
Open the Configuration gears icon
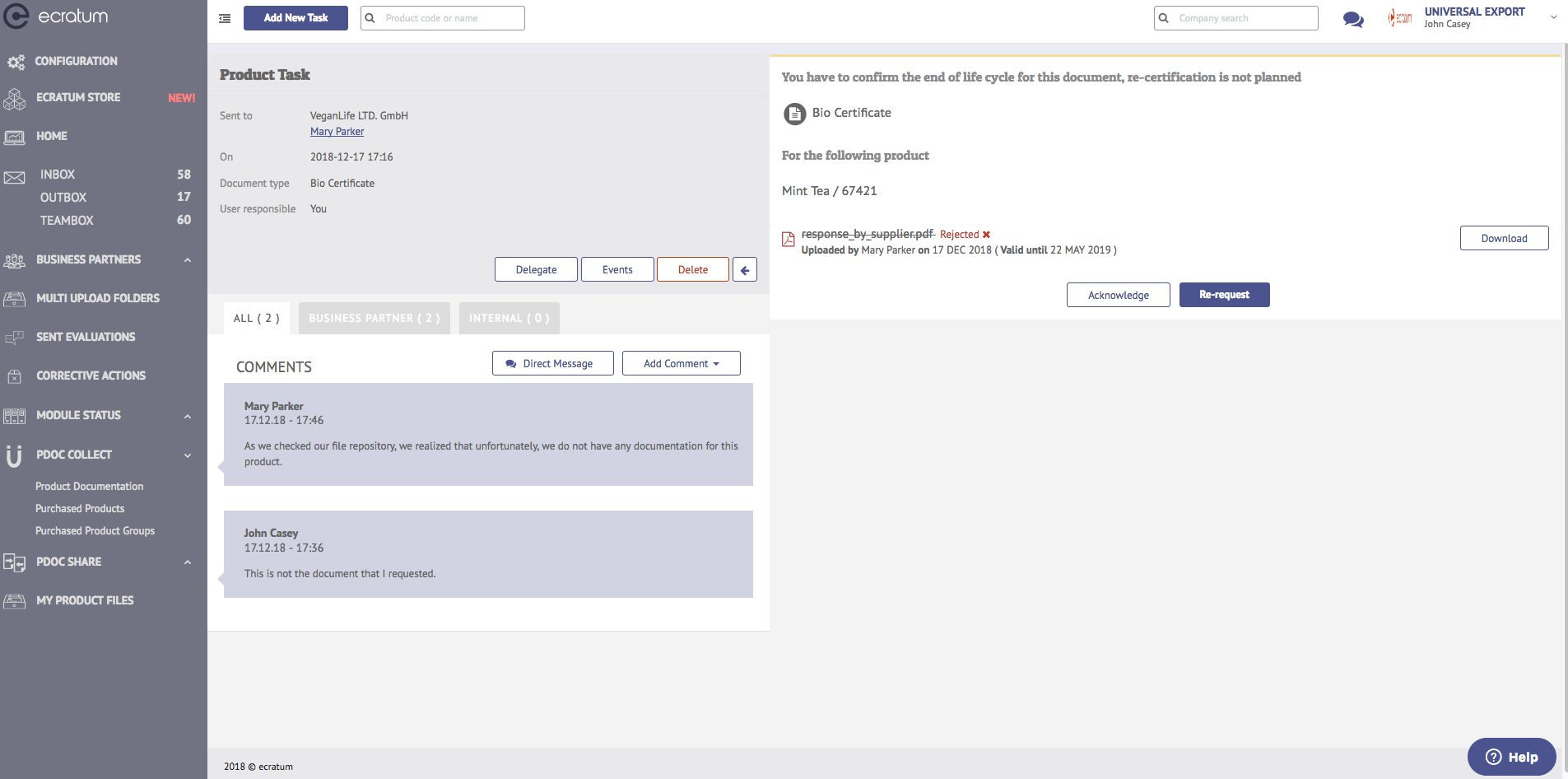[x=16, y=62]
